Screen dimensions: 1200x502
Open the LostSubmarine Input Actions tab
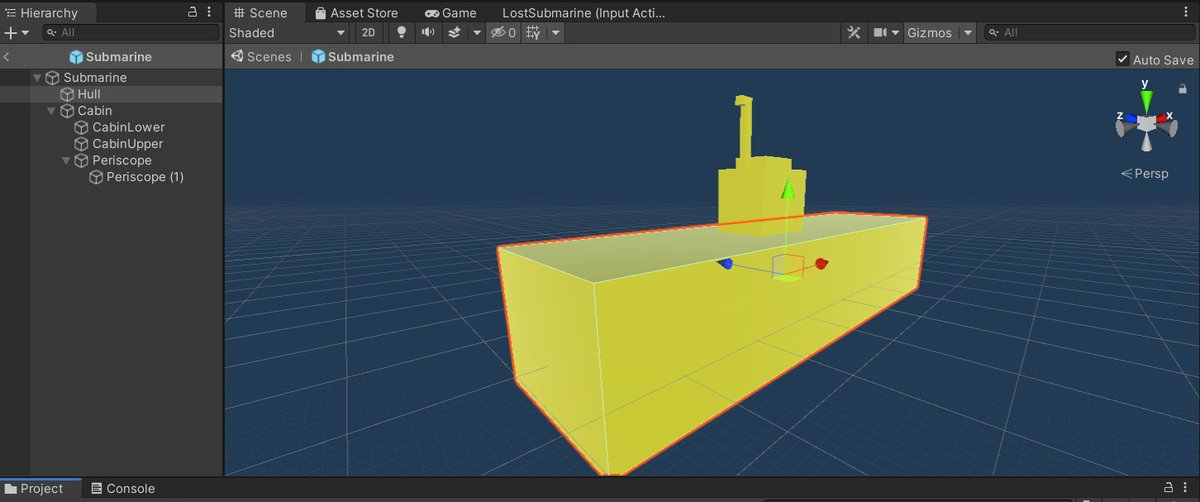583,13
